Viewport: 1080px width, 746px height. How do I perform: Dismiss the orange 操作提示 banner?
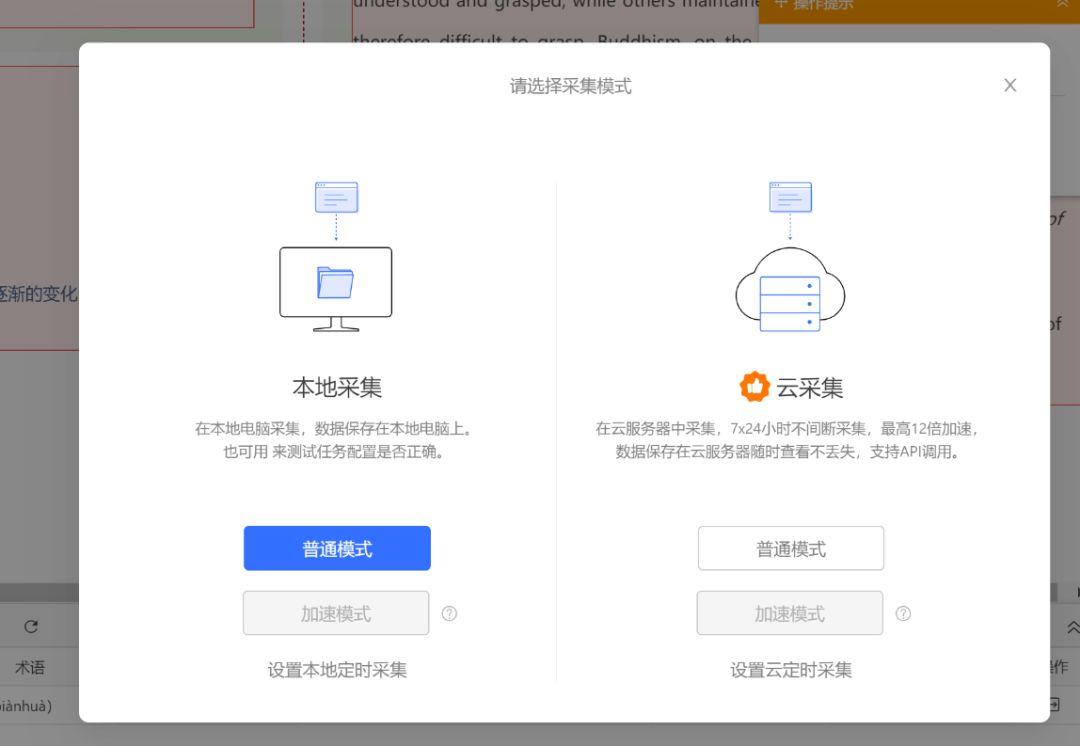pyautogui.click(x=1063, y=5)
